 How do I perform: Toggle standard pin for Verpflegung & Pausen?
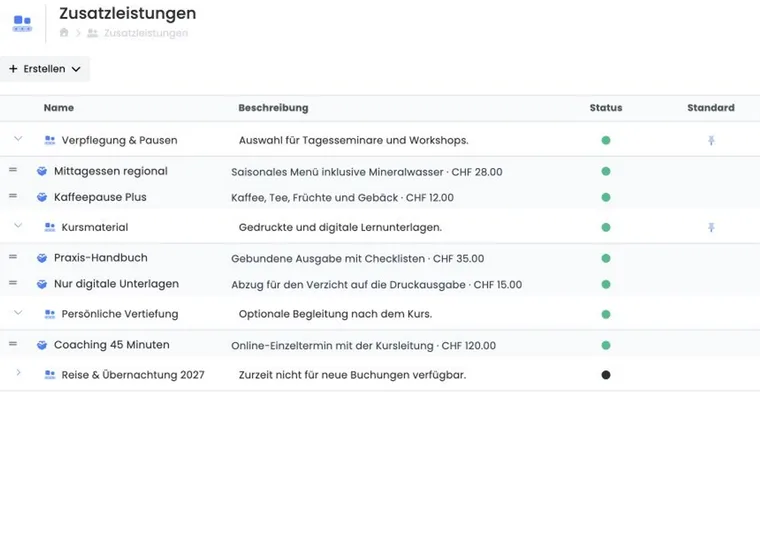pyautogui.click(x=711, y=141)
